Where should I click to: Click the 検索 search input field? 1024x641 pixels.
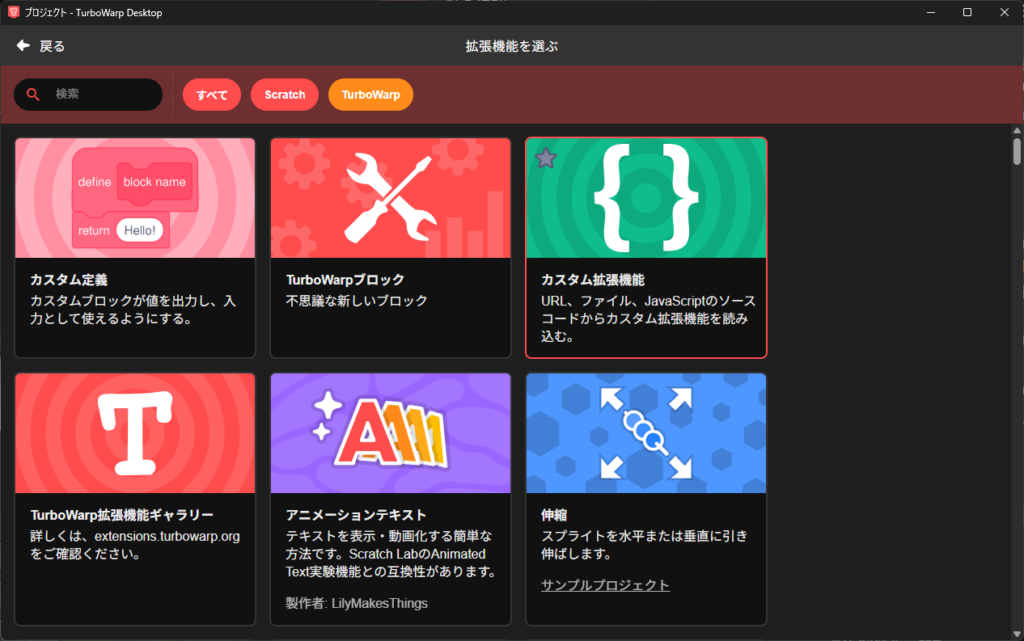[x=100, y=94]
